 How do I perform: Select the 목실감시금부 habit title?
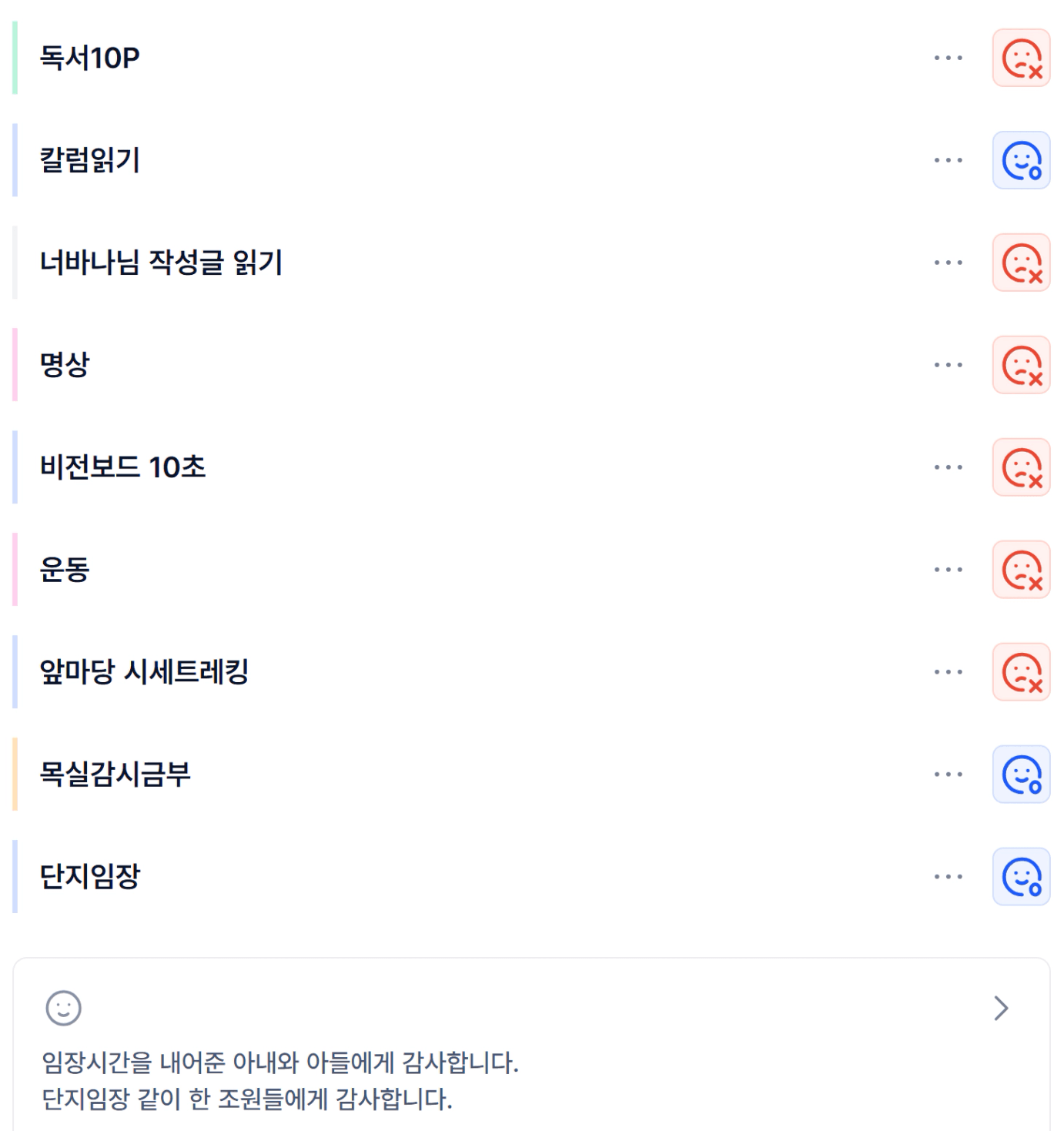(115, 775)
